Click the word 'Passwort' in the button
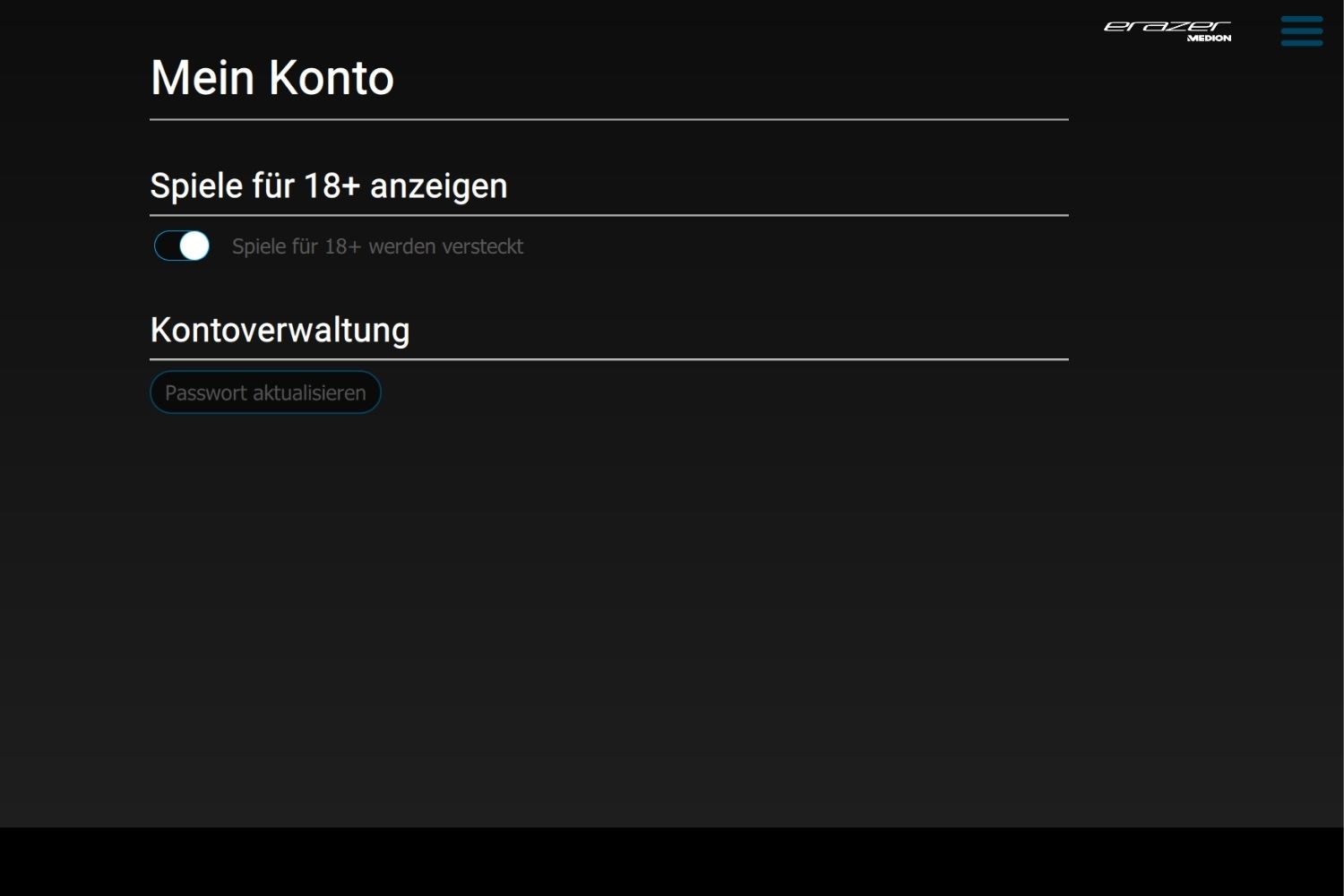 point(206,392)
